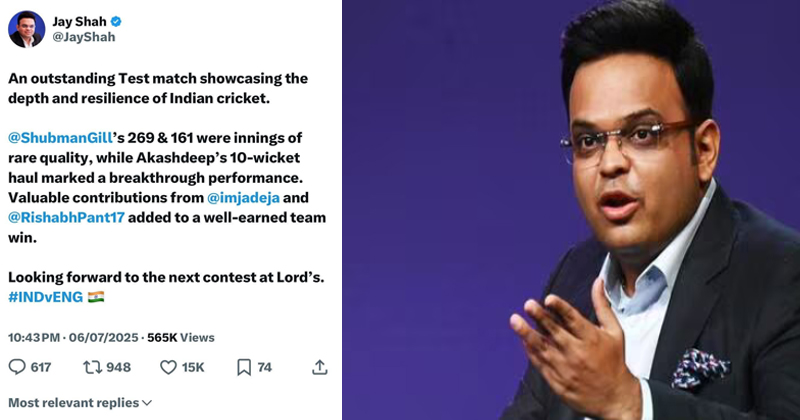This screenshot has height=420, width=800.
Task: Like the tweet with the heart icon
Action: click(x=168, y=367)
